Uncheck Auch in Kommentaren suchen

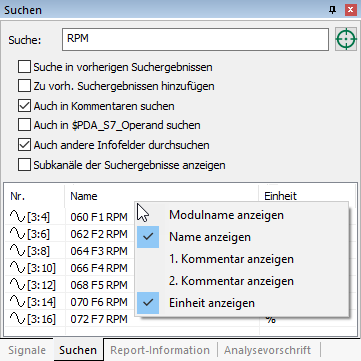[24, 106]
